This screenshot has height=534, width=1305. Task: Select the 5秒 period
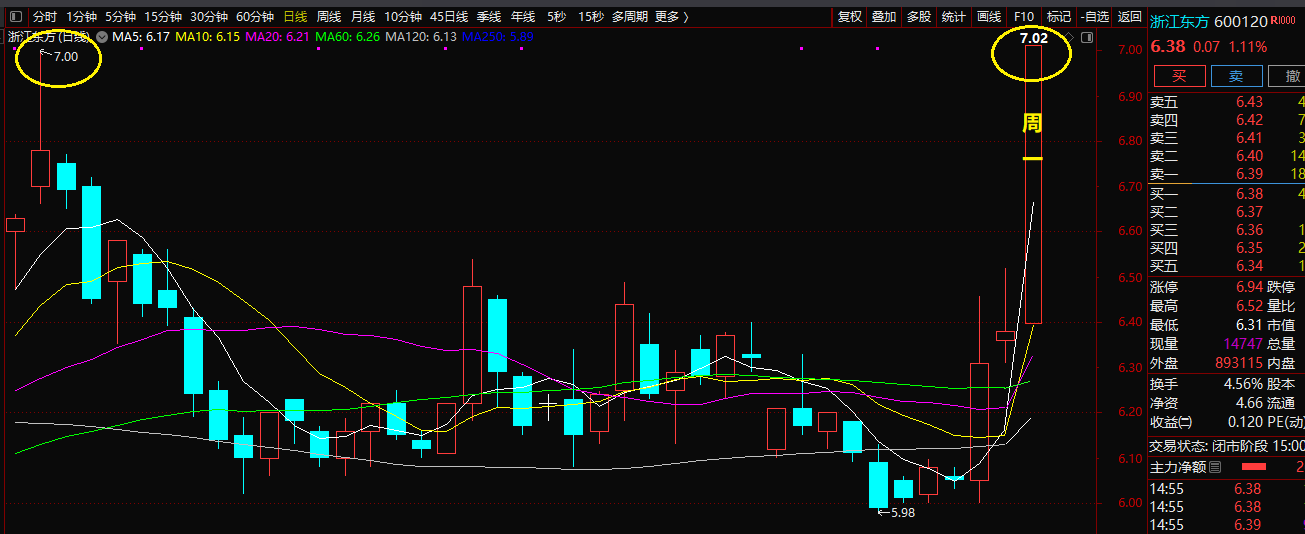tap(556, 17)
